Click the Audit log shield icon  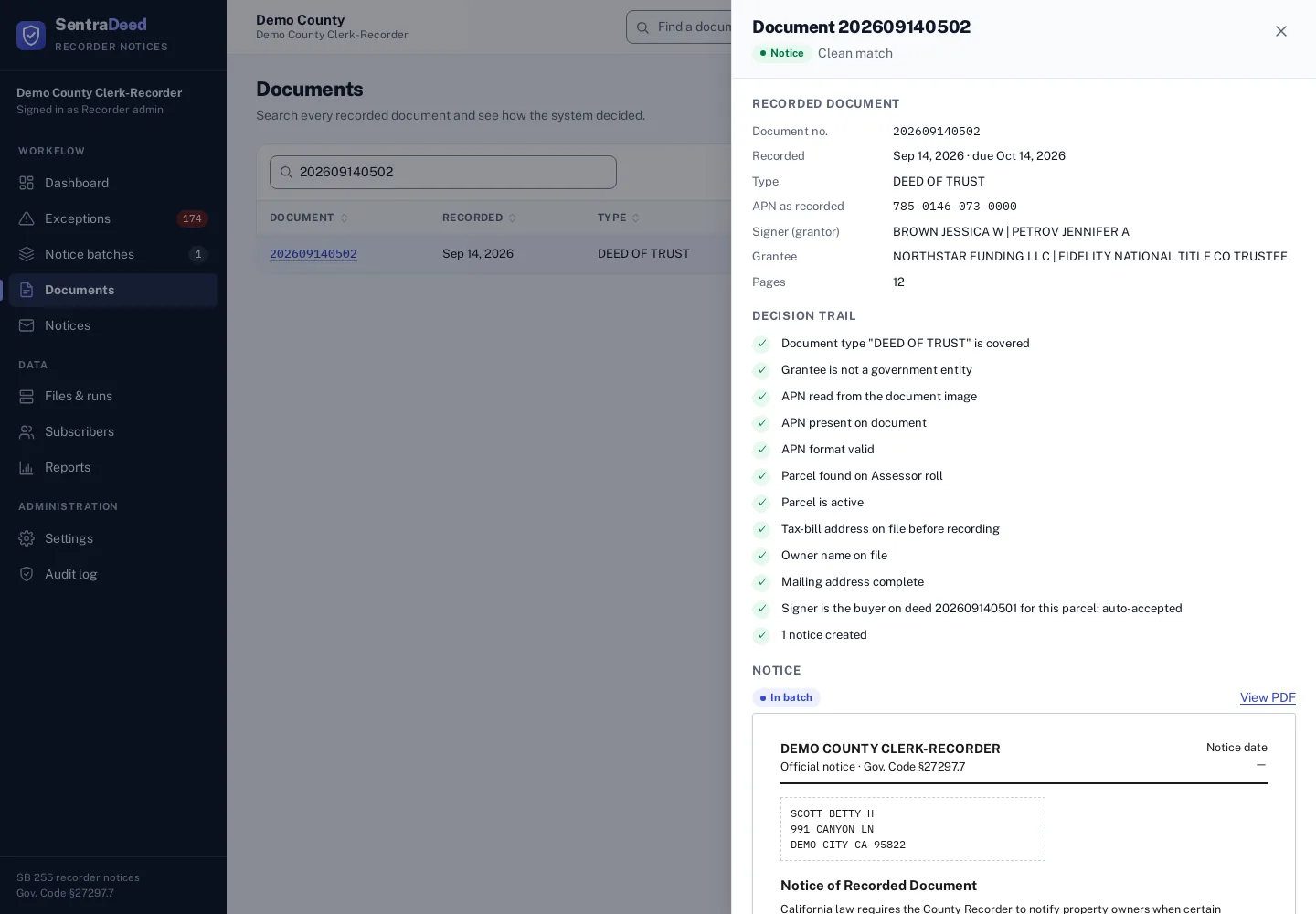[x=27, y=574]
